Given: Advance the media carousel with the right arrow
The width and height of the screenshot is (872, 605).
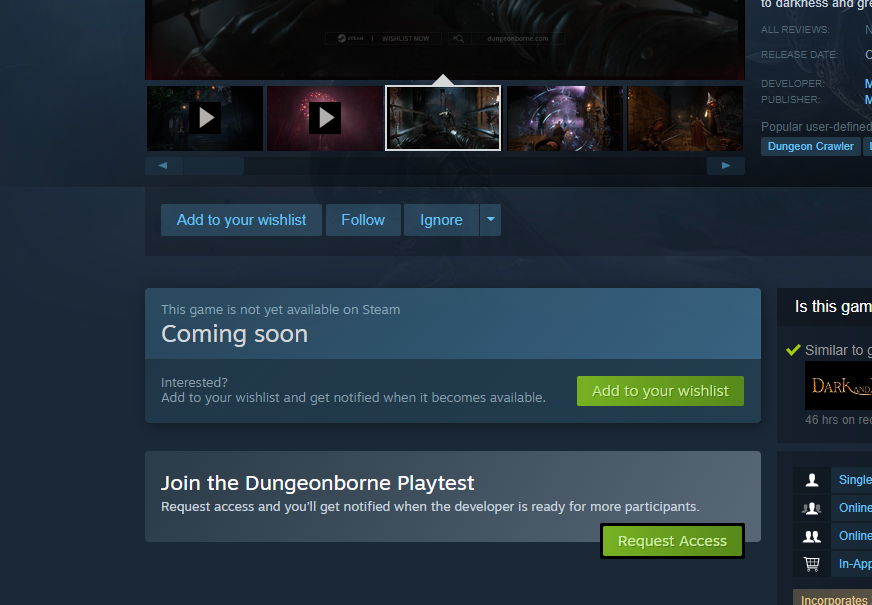Looking at the screenshot, I should tap(726, 165).
